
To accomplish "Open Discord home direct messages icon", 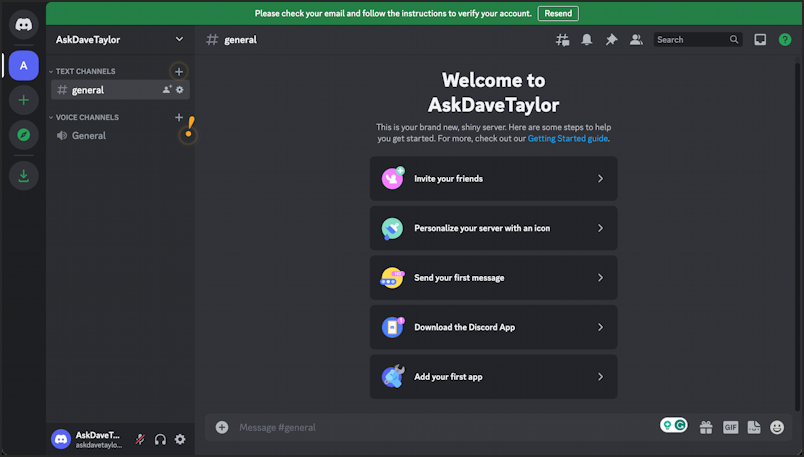I will pos(24,24).
